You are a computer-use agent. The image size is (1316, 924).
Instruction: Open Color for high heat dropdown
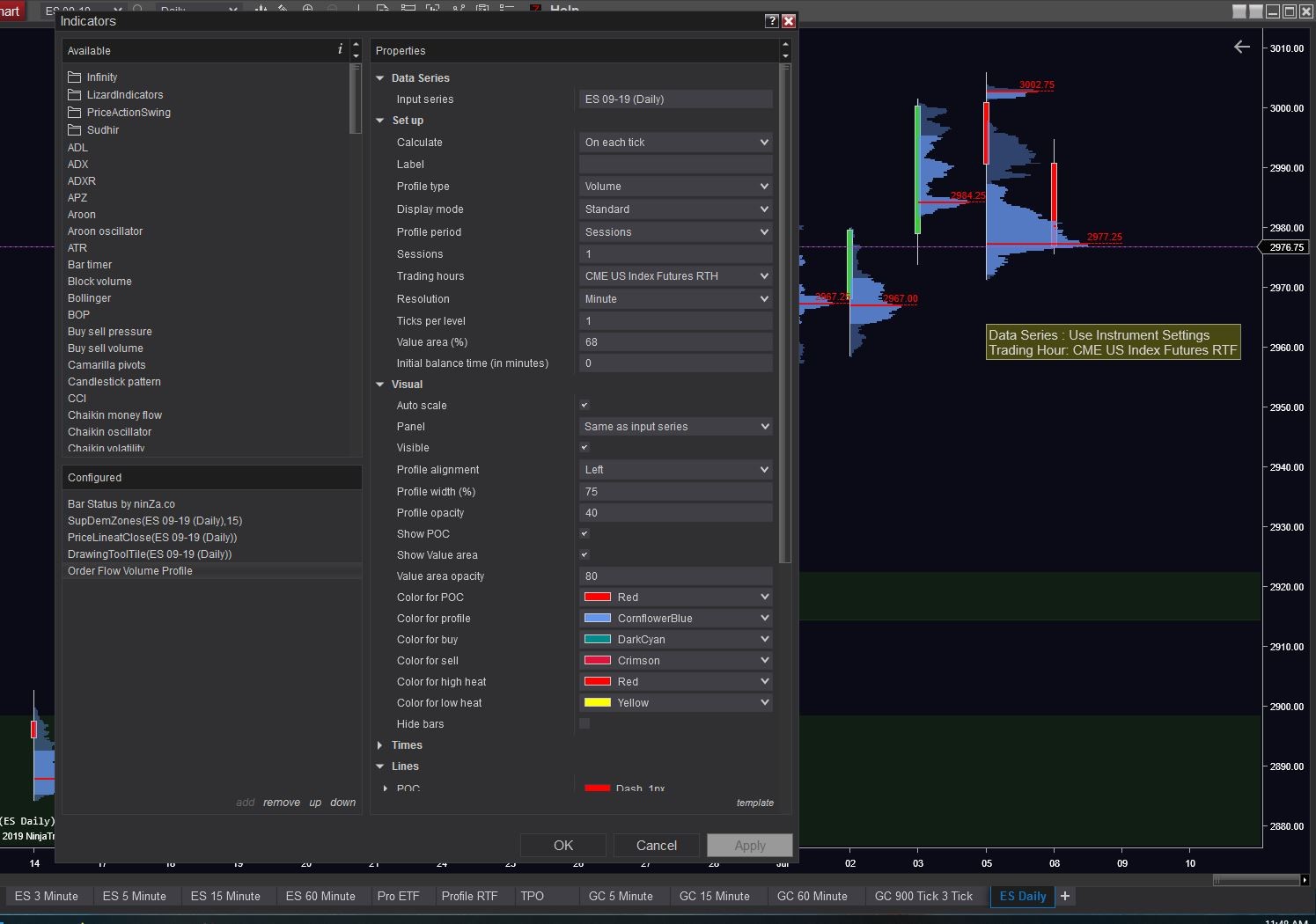point(676,682)
